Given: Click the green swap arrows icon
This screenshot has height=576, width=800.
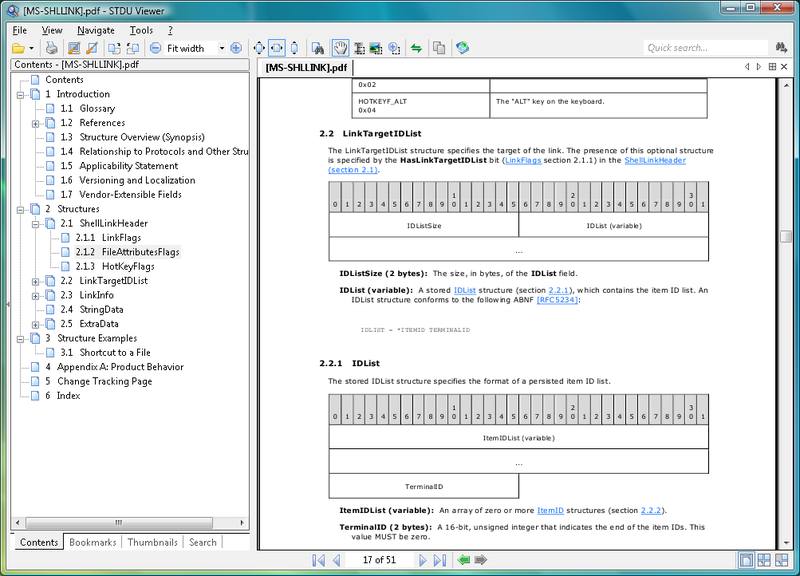Looking at the screenshot, I should tap(416, 48).
